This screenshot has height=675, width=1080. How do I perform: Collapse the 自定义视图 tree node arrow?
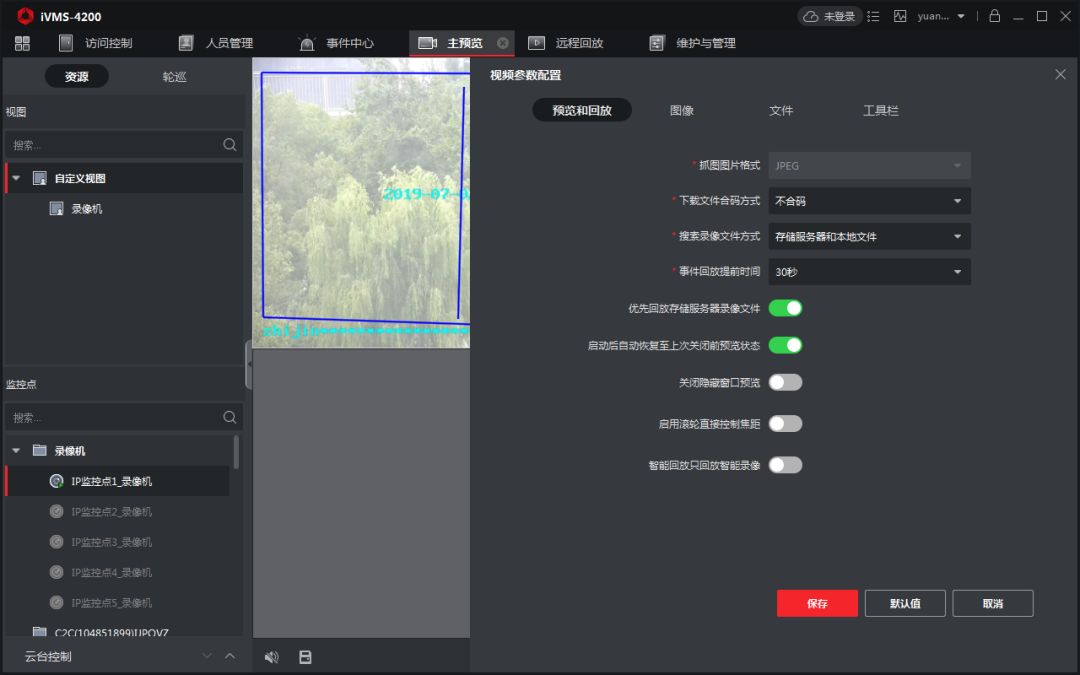click(16, 178)
